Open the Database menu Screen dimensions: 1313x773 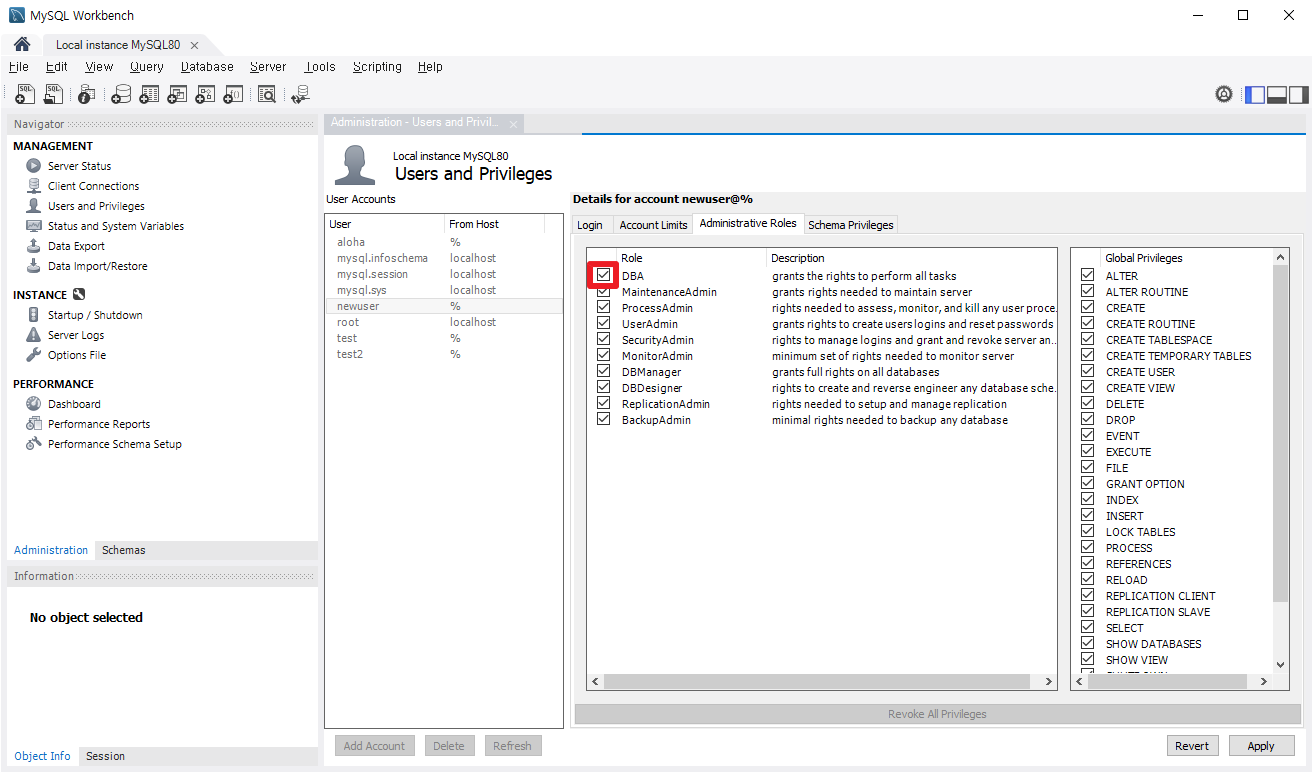[207, 67]
